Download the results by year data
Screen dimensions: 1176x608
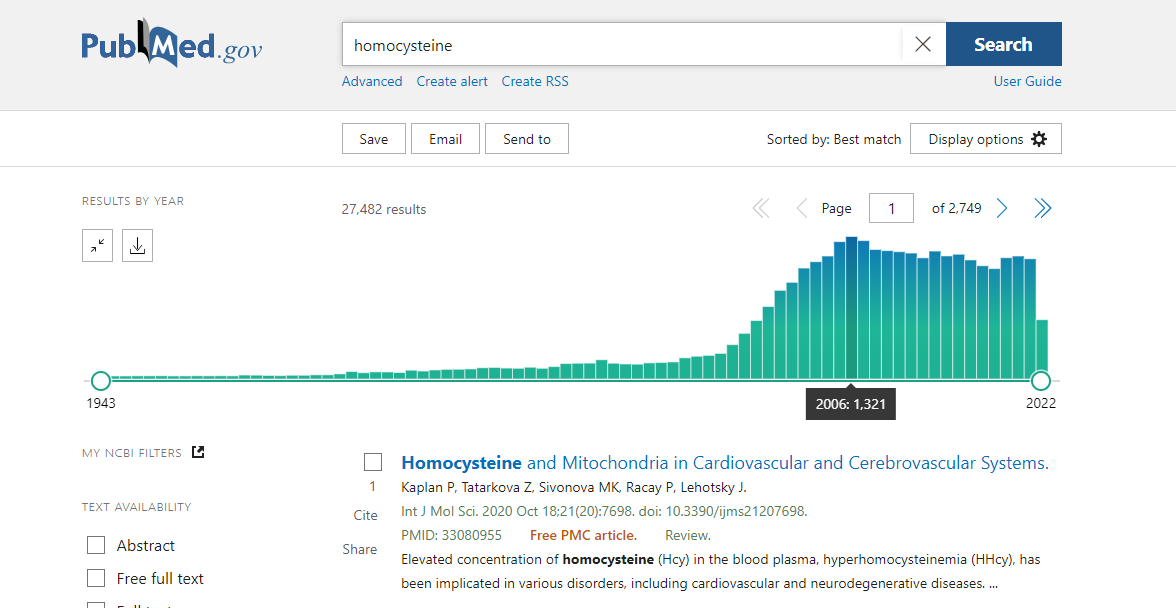click(138, 245)
